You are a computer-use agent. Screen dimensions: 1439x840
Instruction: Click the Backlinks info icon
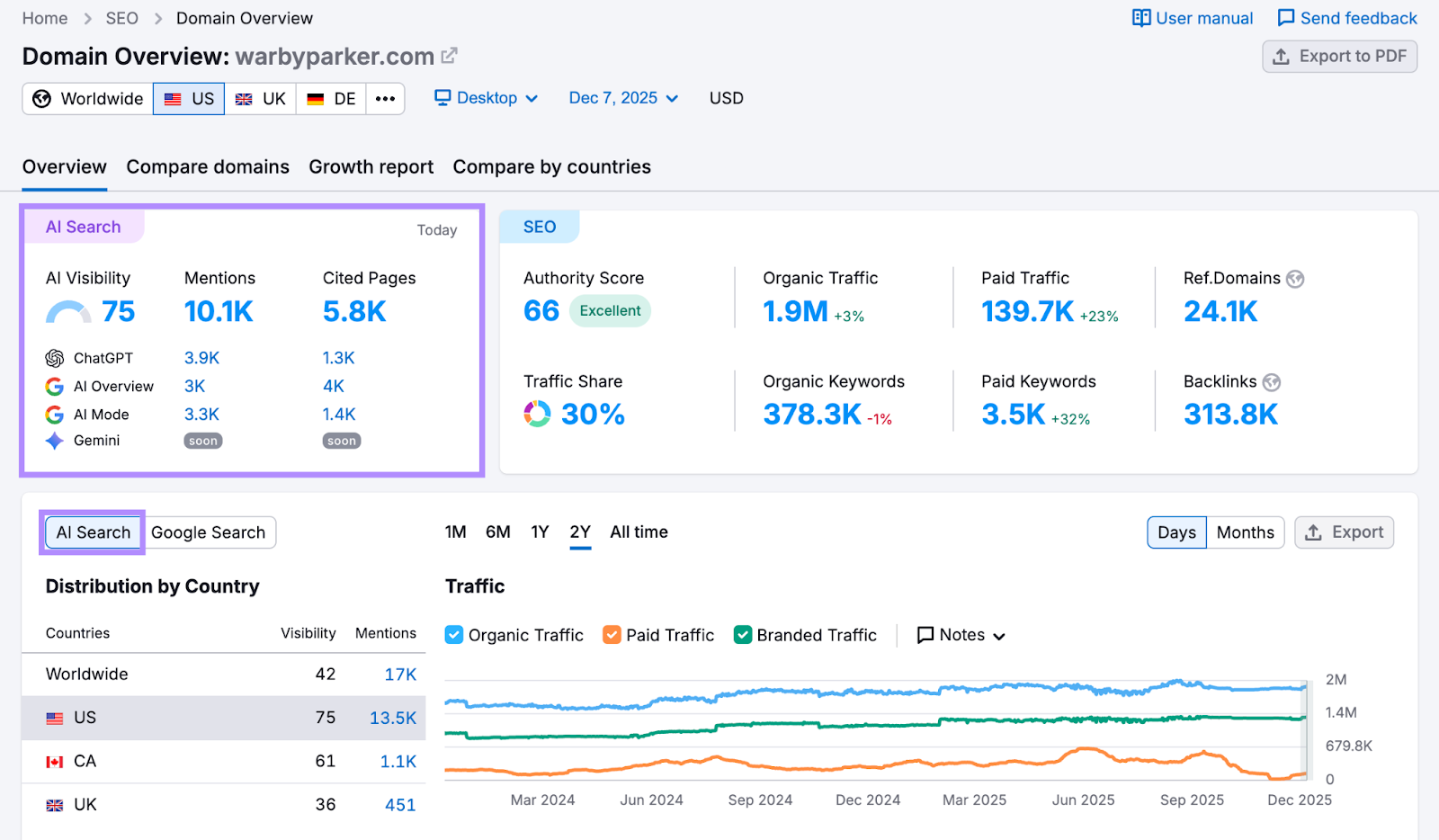pyautogui.click(x=1272, y=382)
